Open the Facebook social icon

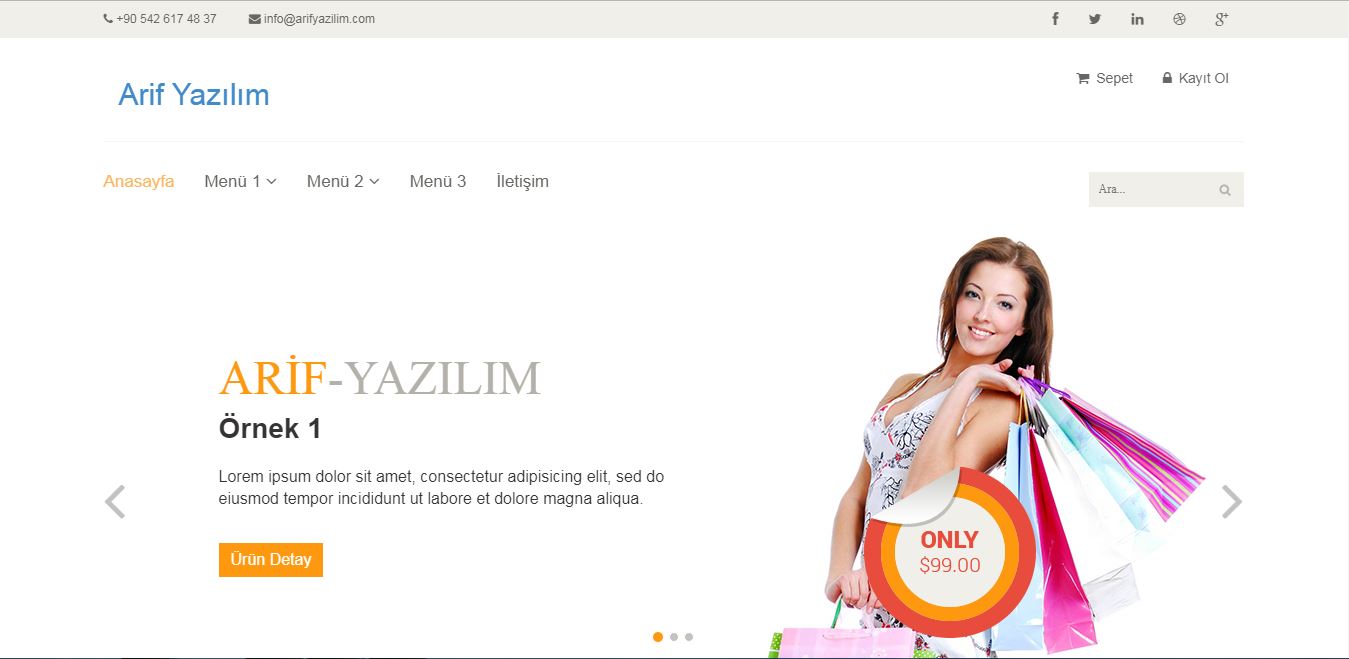pos(1055,19)
